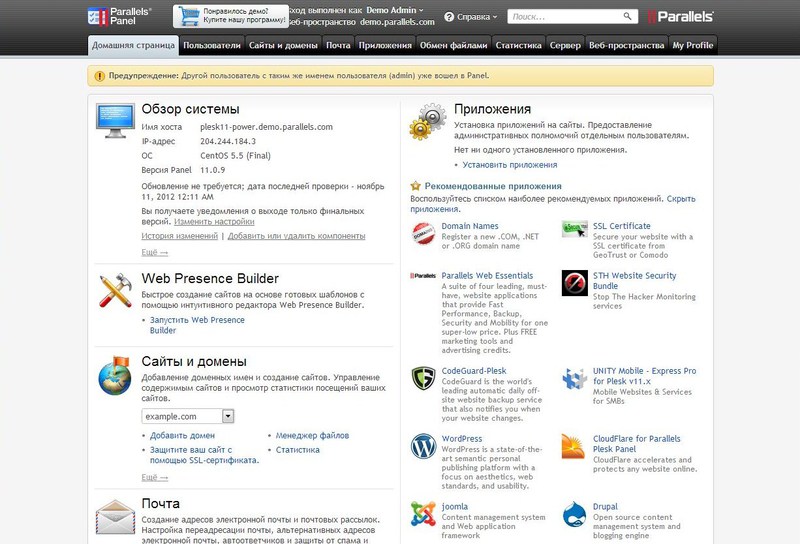Viewport: 800px width, 544px height.
Task: Open the Статистика tab
Action: point(518,45)
